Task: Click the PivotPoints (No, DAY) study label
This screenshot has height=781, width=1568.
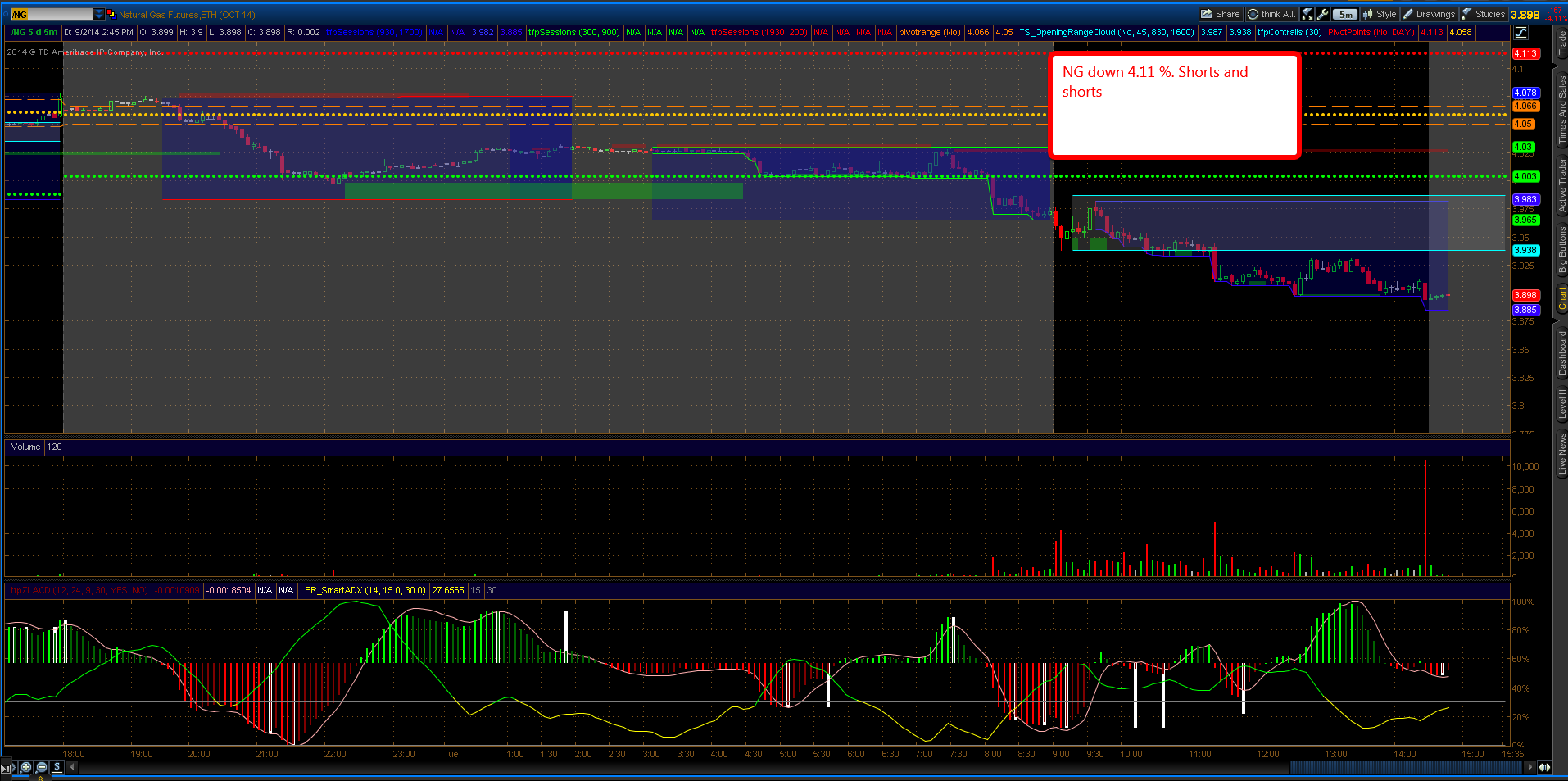Action: [x=1371, y=33]
